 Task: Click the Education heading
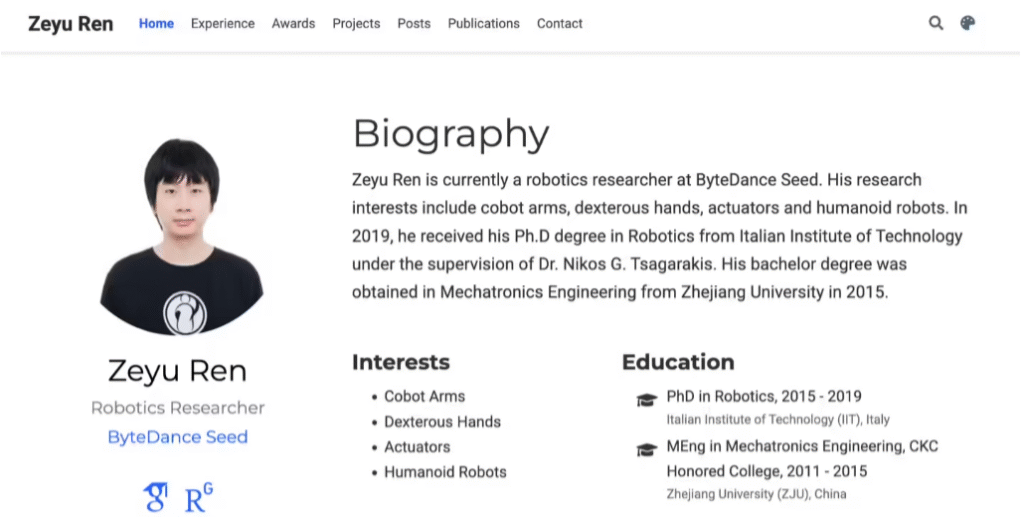point(677,362)
